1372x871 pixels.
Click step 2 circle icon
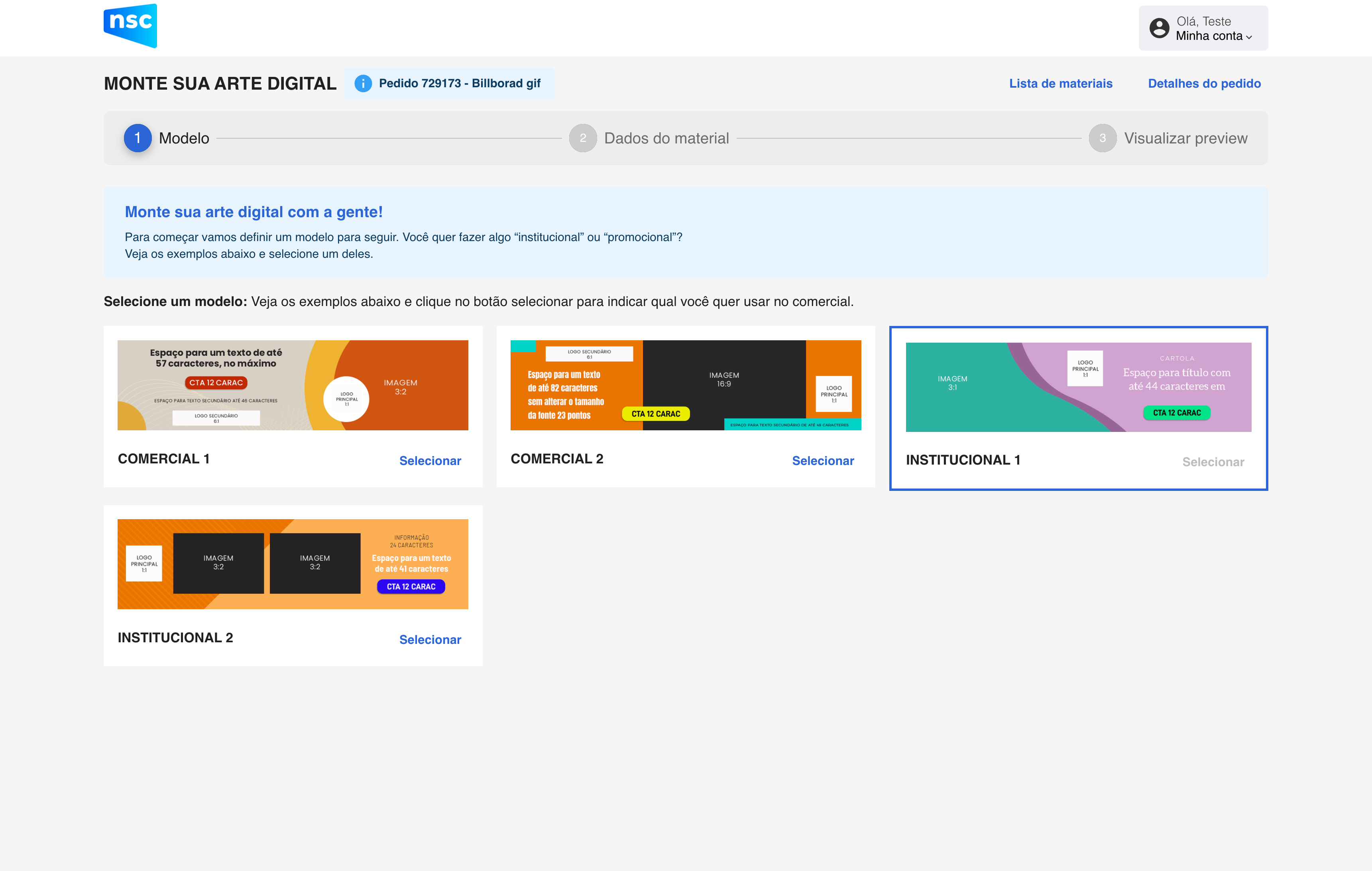tap(582, 138)
